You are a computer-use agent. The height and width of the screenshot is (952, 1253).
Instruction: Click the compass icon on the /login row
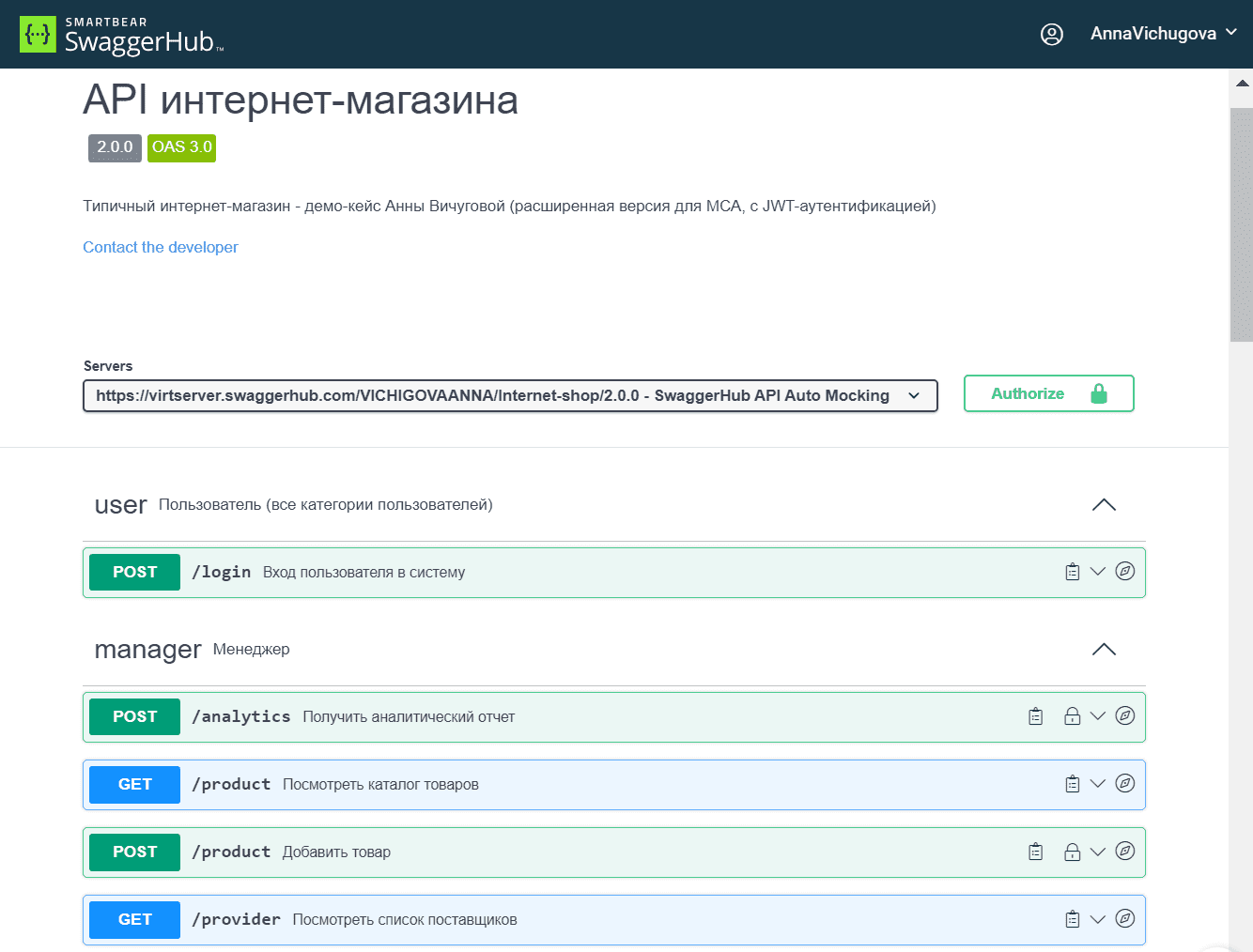[1125, 571]
